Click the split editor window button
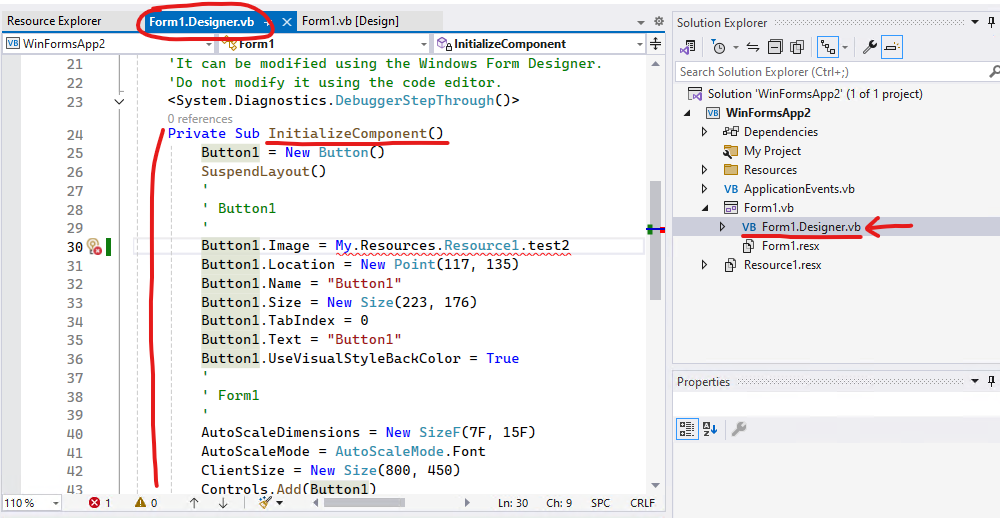This screenshot has height=518, width=1000. pyautogui.click(x=656, y=44)
